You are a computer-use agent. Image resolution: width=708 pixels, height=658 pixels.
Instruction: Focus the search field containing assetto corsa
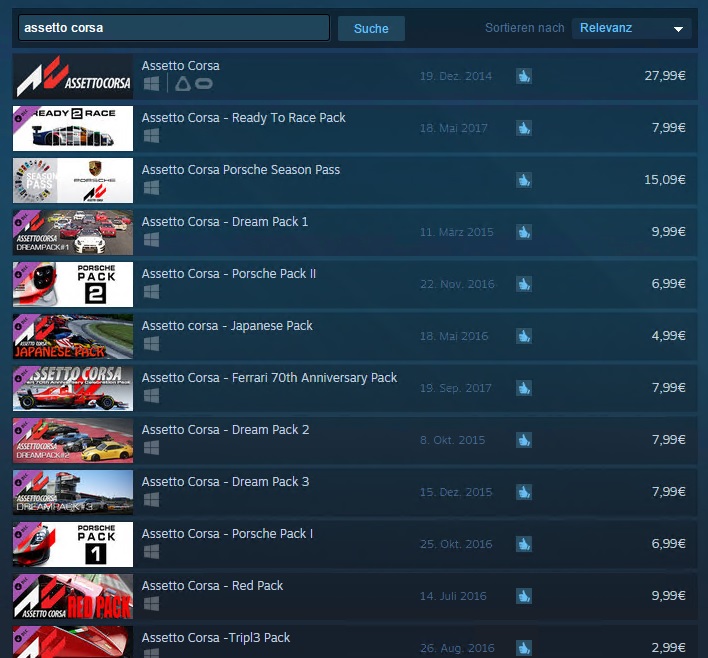174,28
